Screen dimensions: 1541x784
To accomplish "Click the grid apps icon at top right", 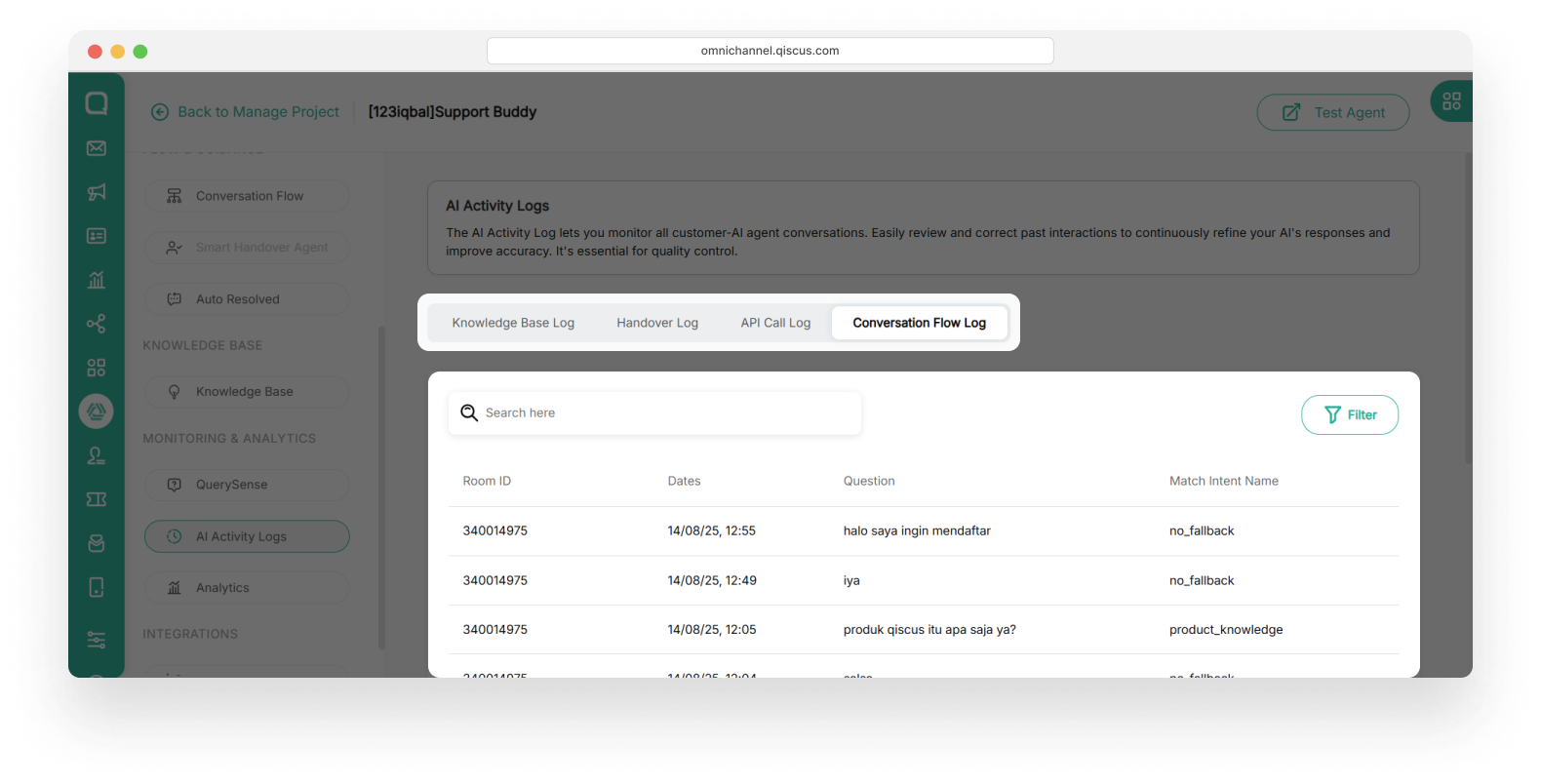I will tap(1451, 101).
